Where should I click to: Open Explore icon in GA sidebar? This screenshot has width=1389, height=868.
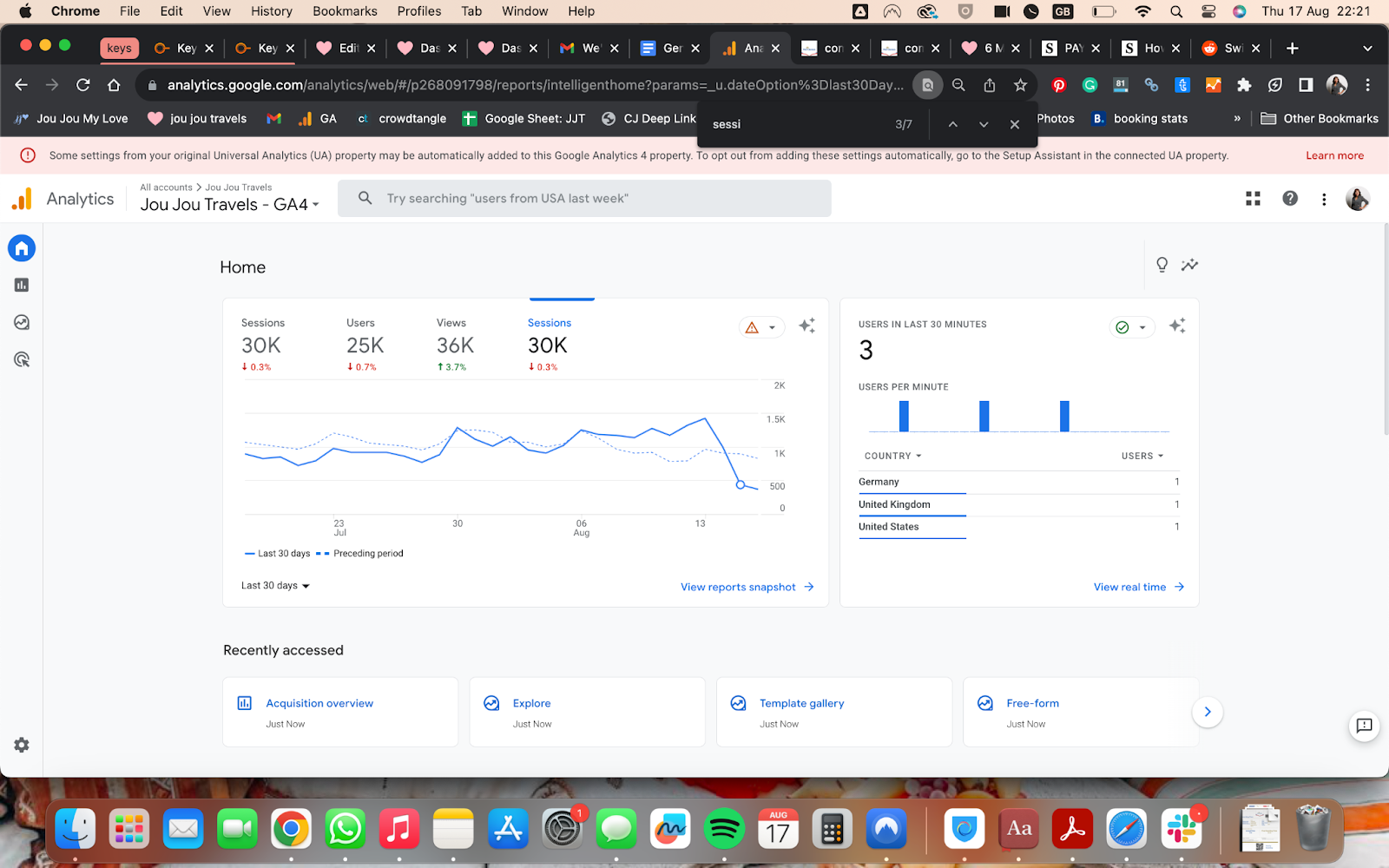point(22,322)
